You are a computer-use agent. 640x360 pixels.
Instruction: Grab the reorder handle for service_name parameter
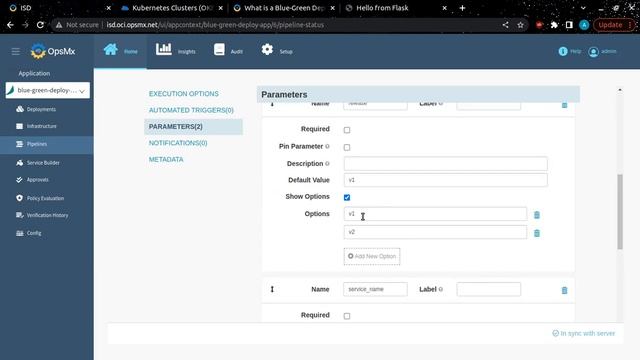coord(272,289)
